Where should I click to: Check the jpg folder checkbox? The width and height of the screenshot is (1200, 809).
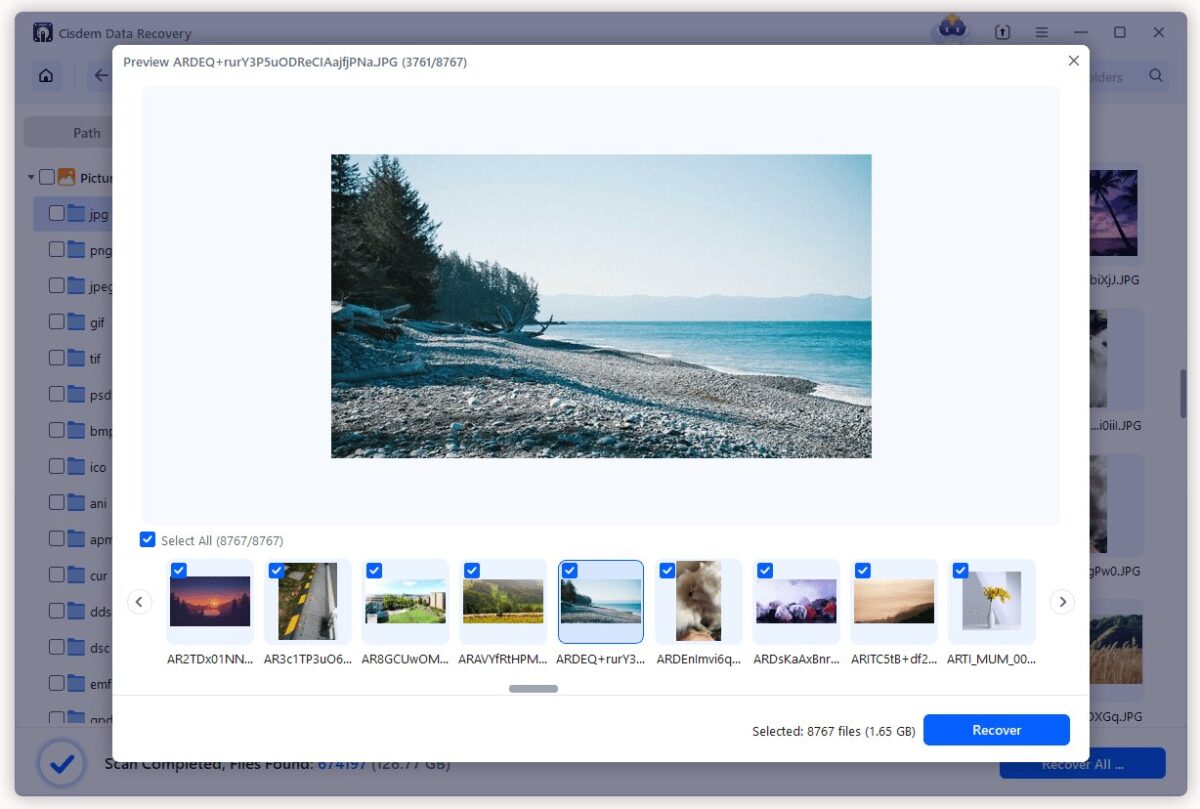tap(57, 213)
